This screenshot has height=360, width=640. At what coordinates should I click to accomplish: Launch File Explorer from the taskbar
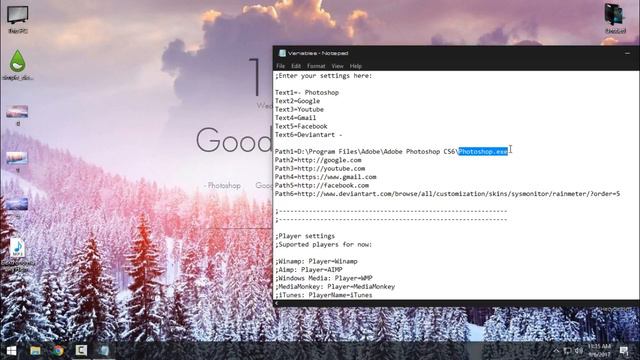click(35, 351)
